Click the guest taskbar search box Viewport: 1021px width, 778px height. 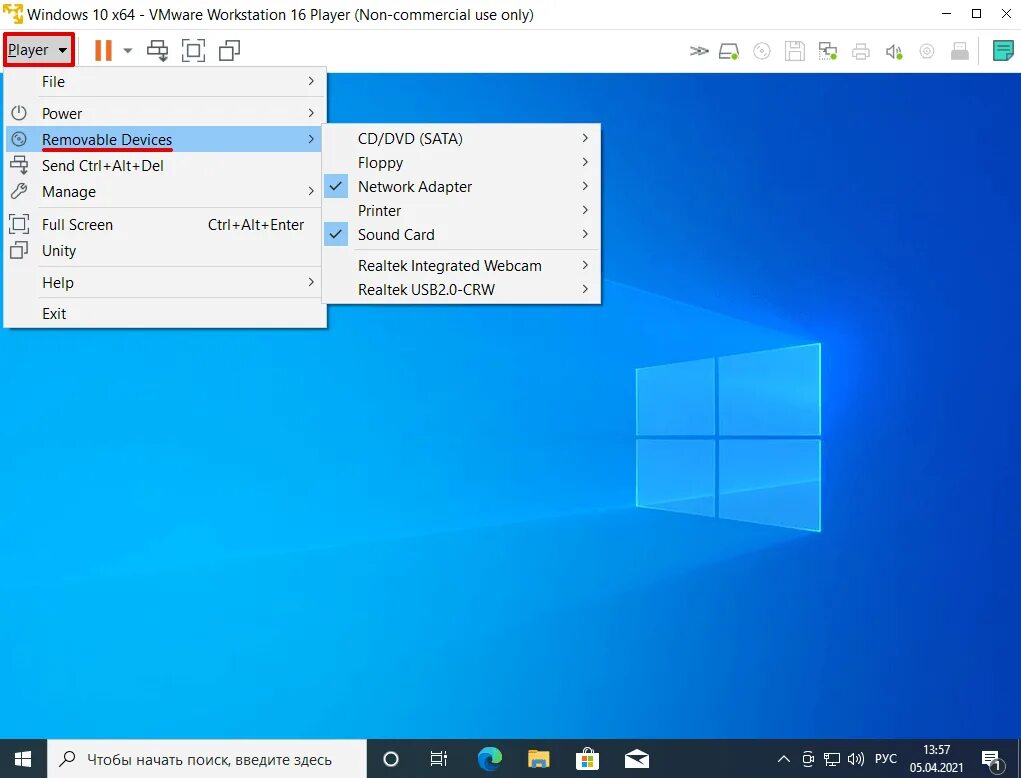coord(207,759)
